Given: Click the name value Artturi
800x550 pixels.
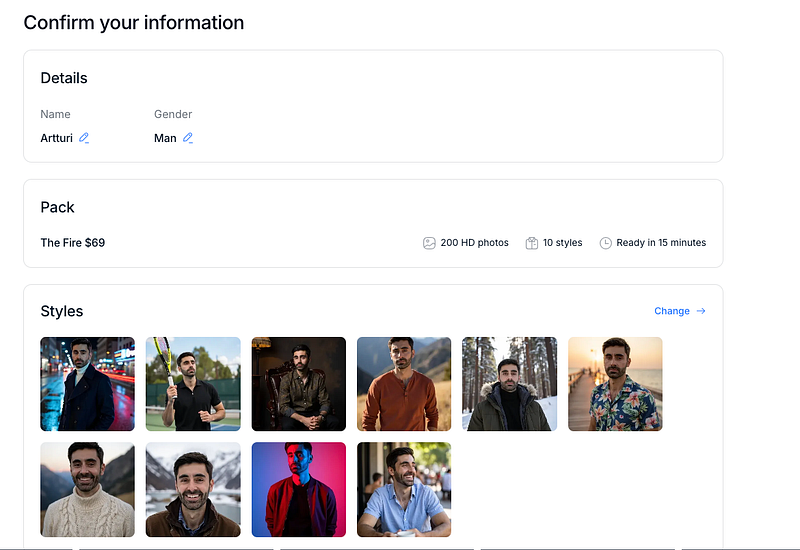Looking at the screenshot, I should tap(57, 138).
